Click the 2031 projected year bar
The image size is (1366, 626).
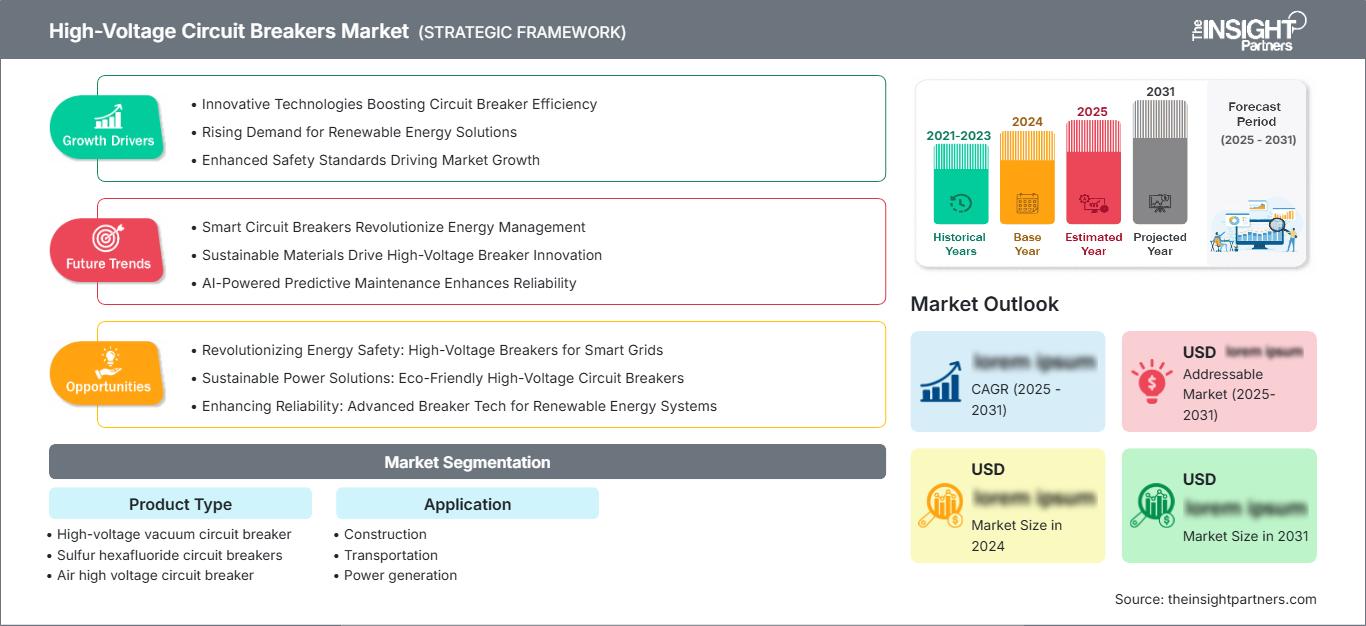(x=1160, y=162)
